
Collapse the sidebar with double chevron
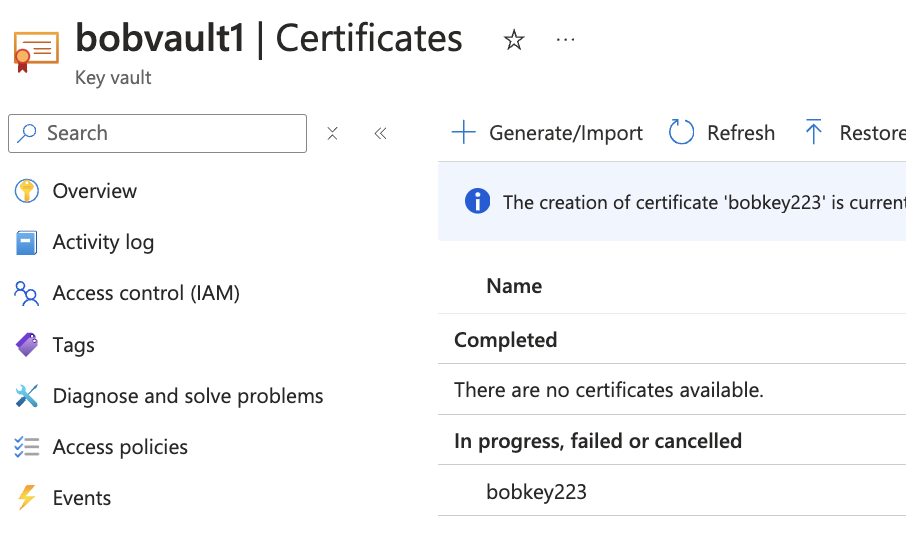click(x=380, y=133)
